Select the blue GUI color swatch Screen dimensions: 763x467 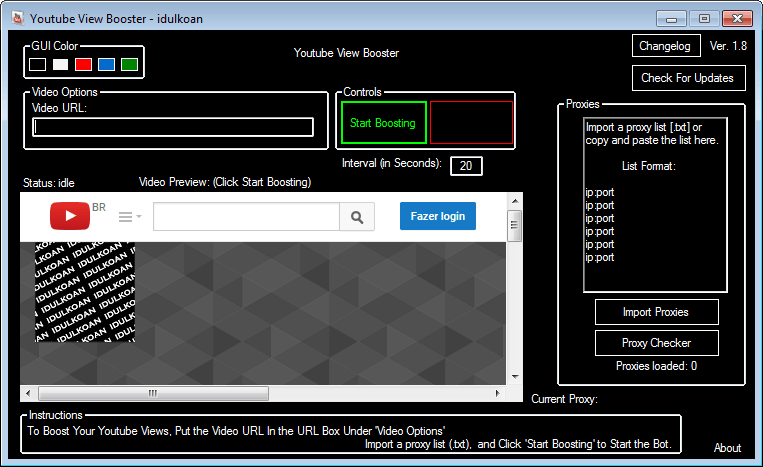(x=107, y=64)
